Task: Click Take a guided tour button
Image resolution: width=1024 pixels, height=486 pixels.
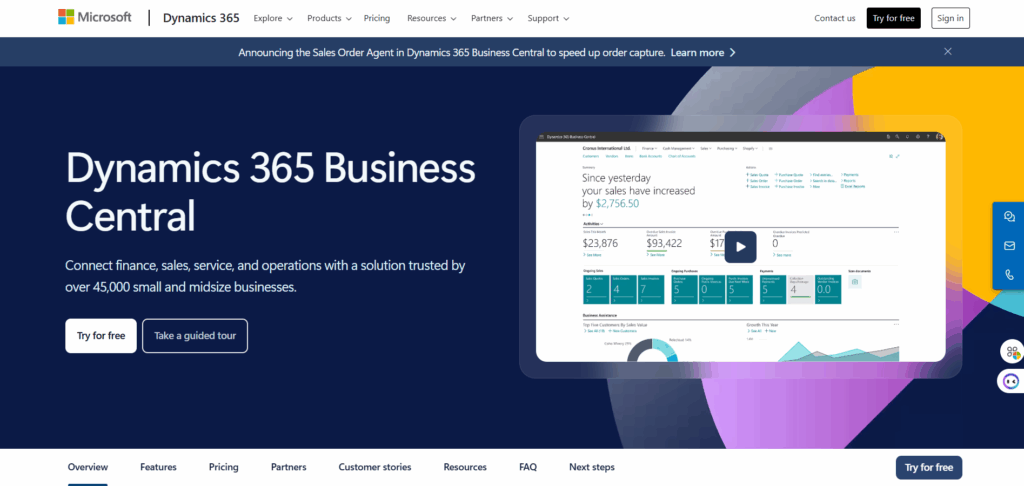Action: point(195,336)
